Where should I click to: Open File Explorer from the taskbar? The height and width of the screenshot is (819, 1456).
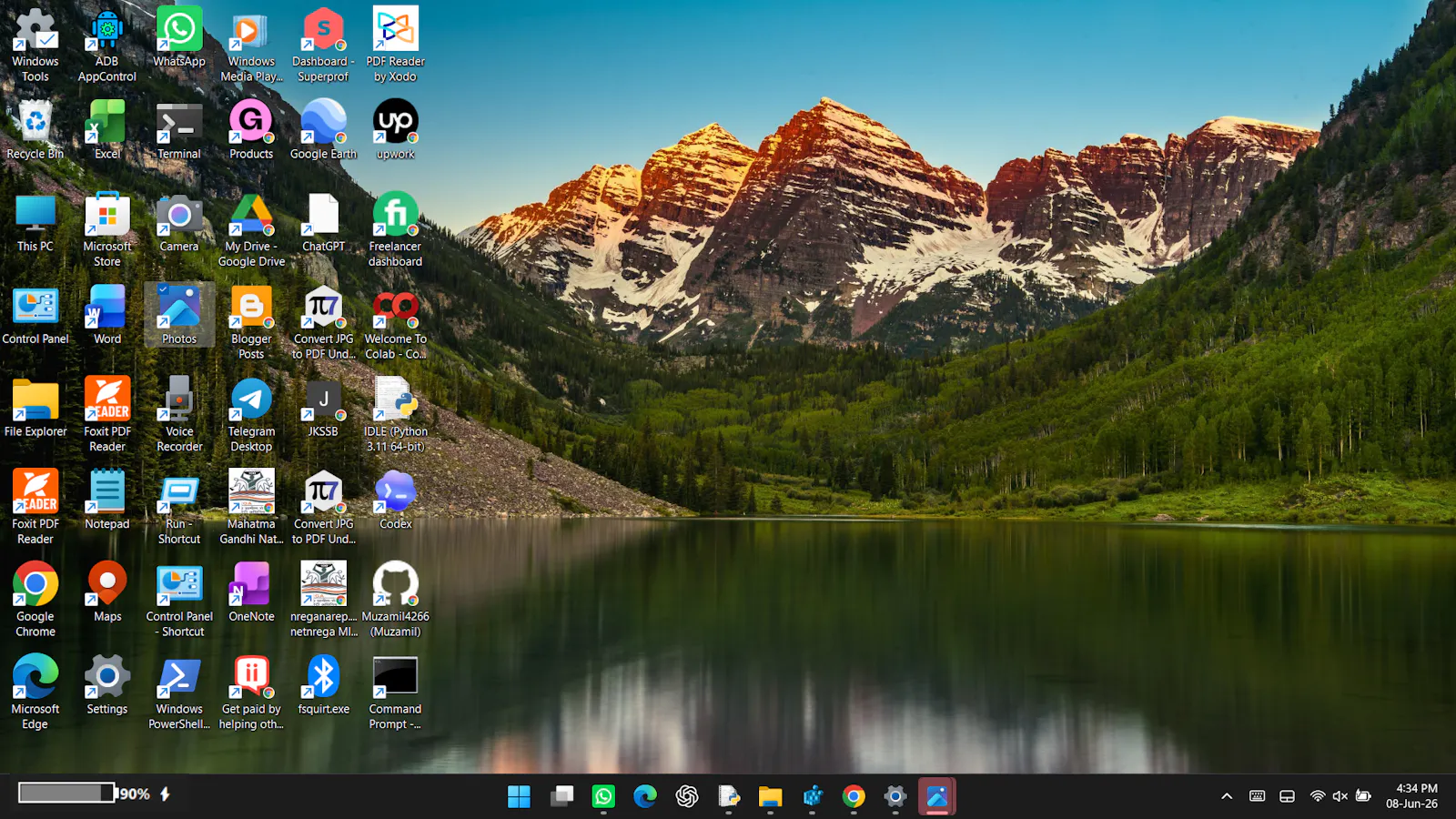pyautogui.click(x=771, y=797)
